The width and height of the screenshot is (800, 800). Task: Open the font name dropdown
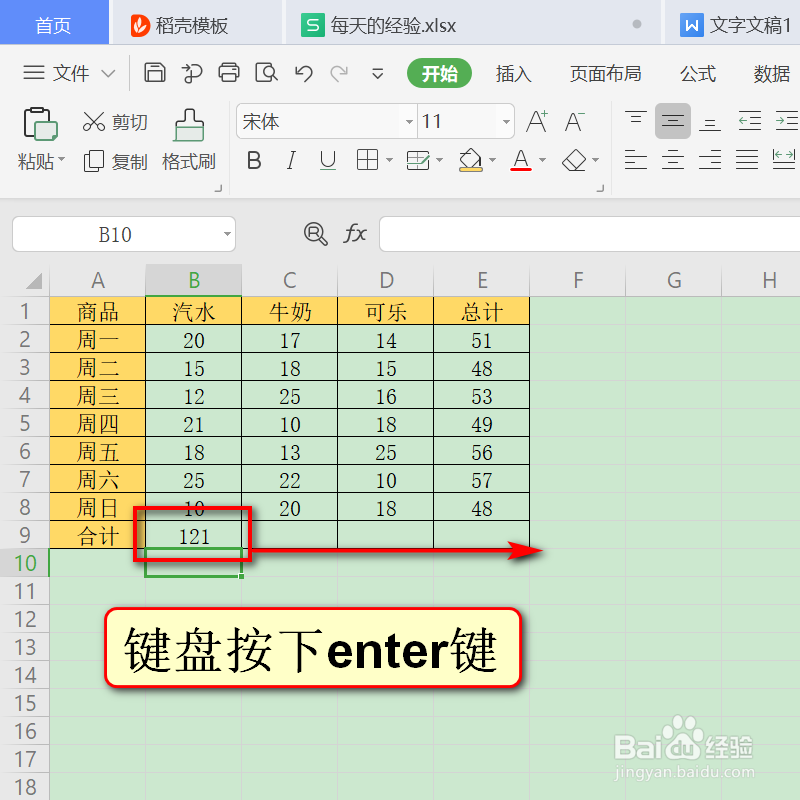[408, 121]
